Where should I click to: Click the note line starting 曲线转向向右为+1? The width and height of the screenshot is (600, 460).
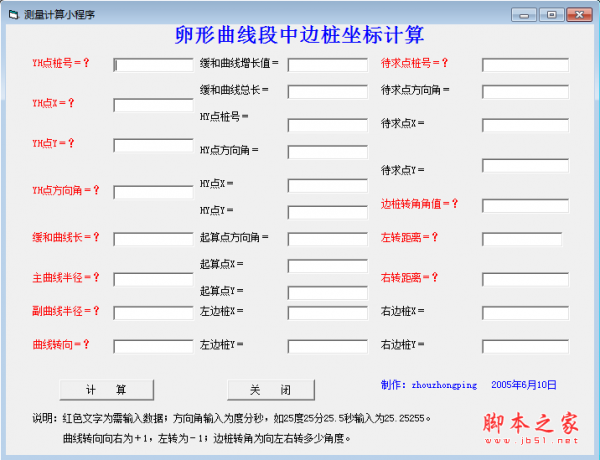(207, 438)
